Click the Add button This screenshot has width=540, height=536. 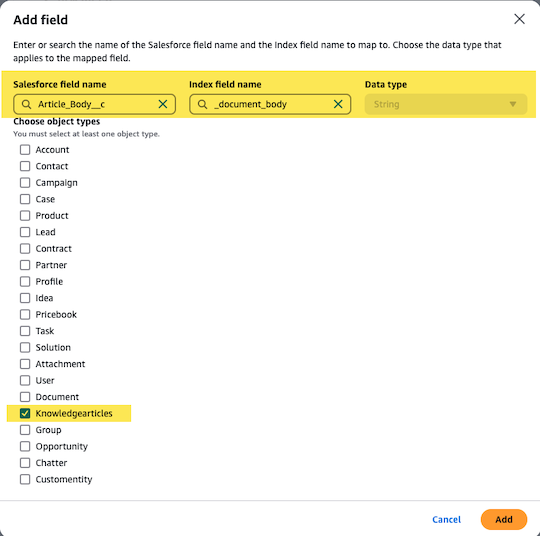coord(503,519)
